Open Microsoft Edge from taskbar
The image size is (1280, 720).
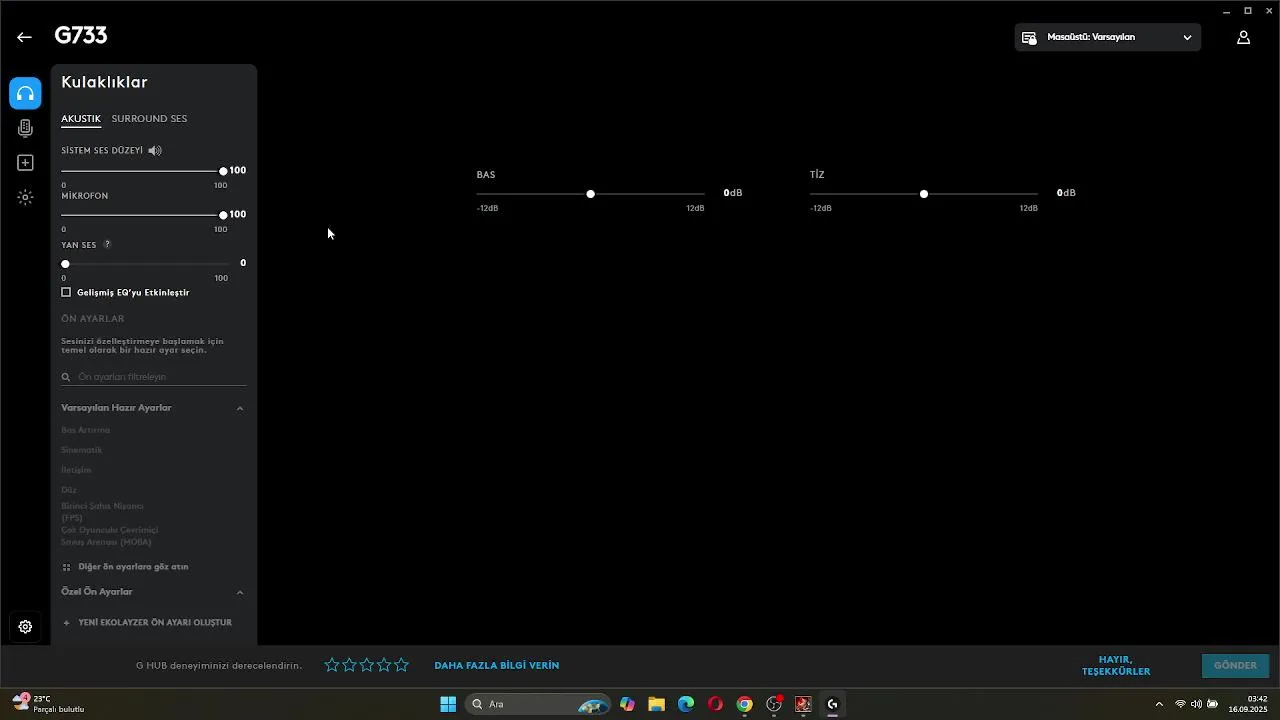coord(686,704)
